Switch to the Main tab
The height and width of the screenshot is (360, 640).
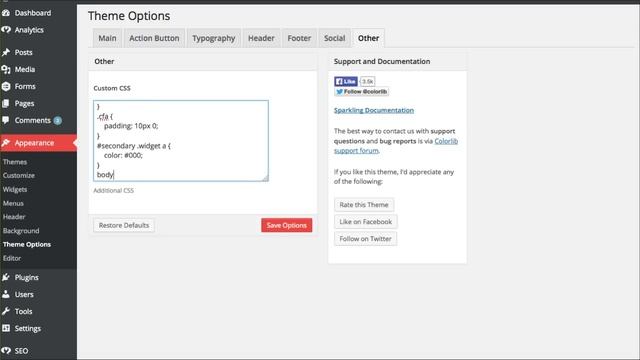107,38
